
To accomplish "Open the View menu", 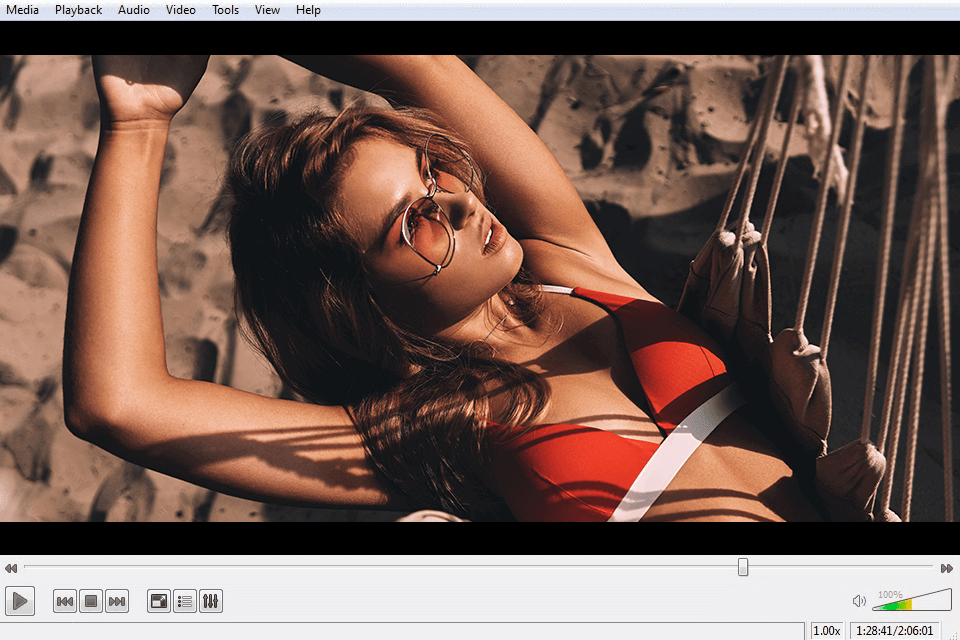I will point(267,10).
